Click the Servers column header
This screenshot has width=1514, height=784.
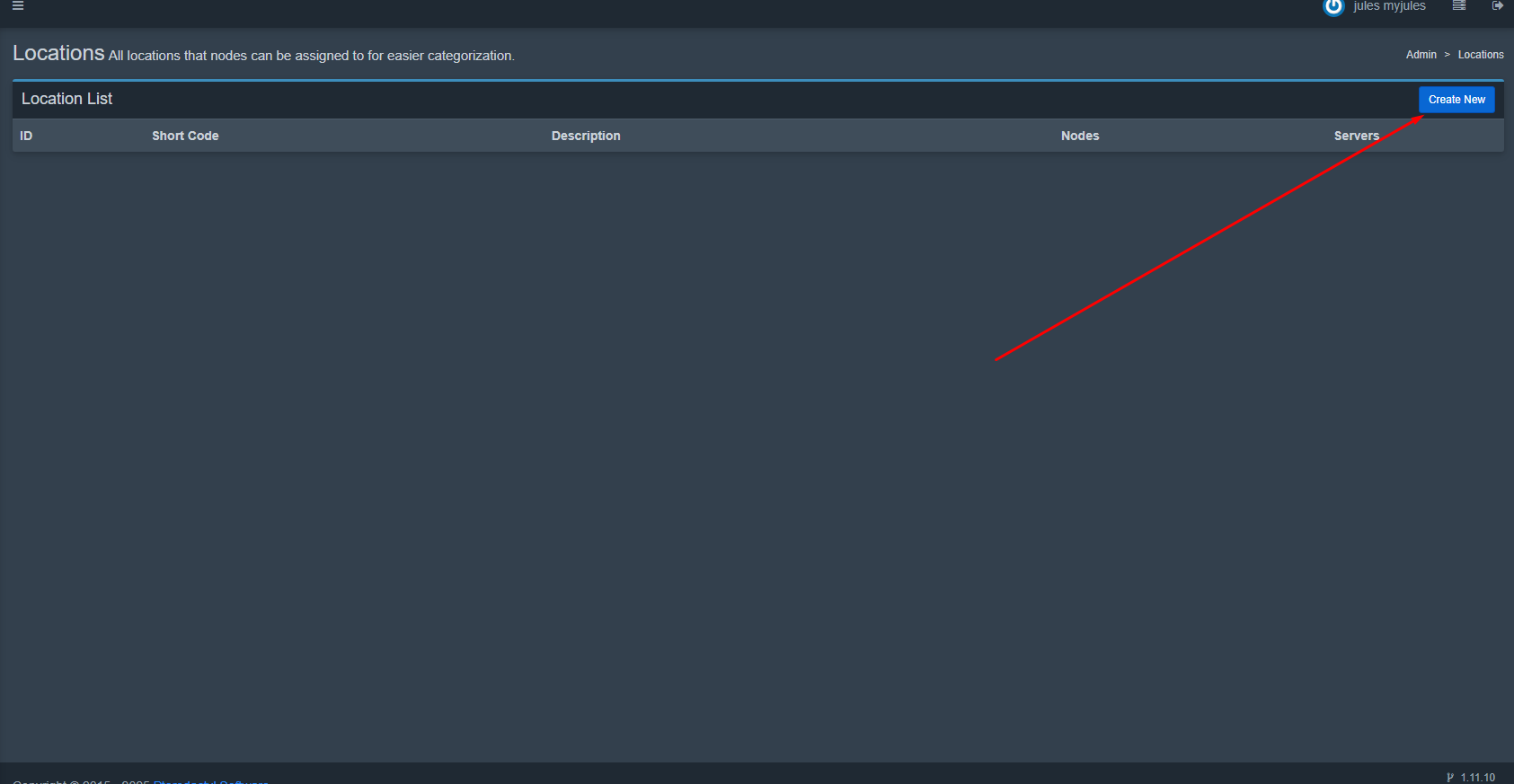point(1356,136)
